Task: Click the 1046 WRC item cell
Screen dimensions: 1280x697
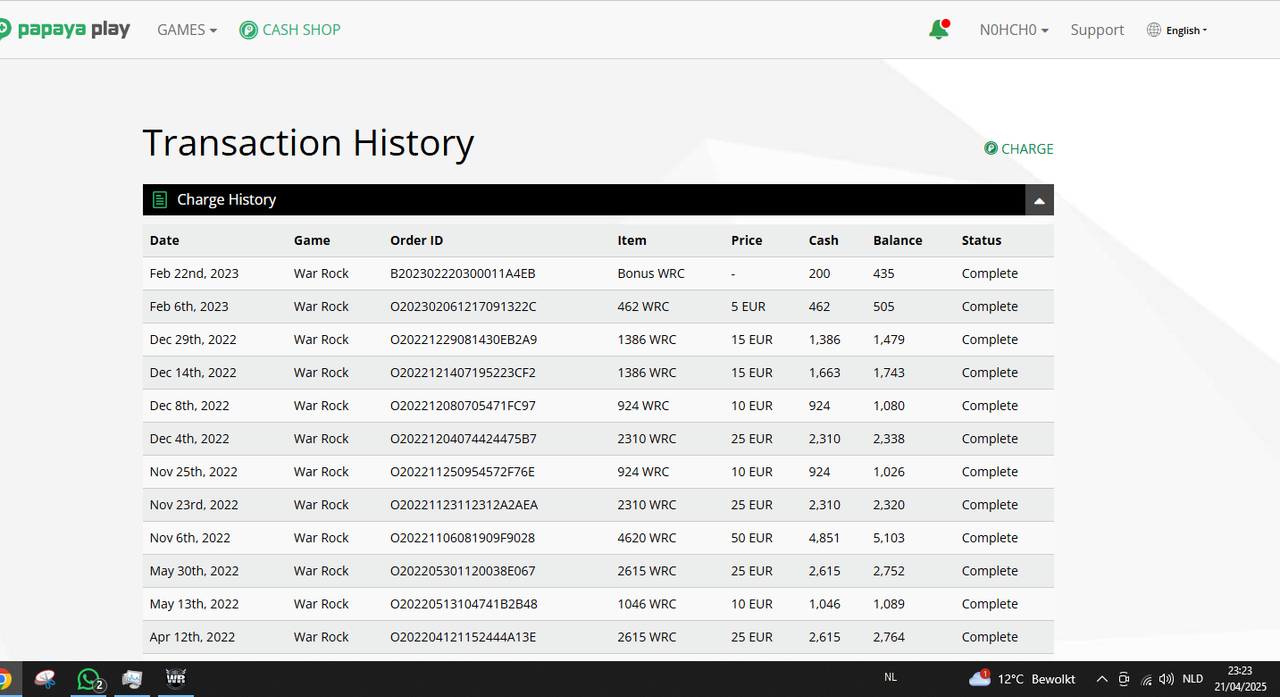Action: (647, 603)
